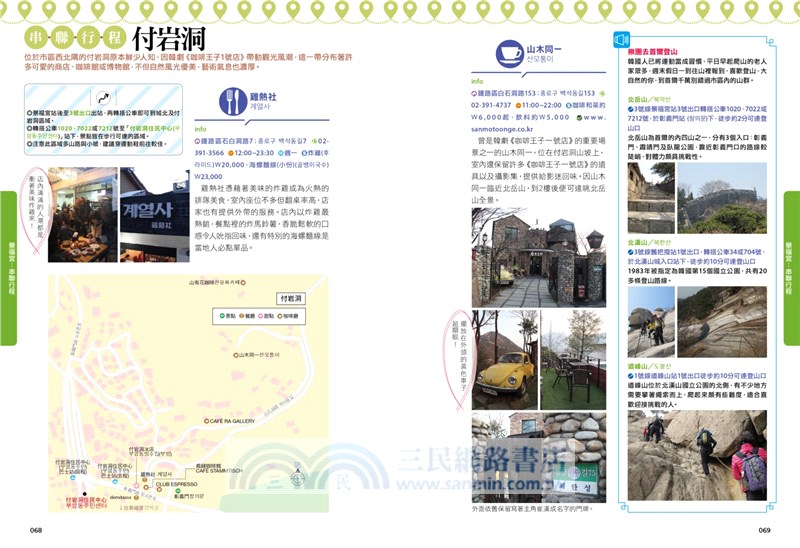
Task: Click the fork and knife restaurant icon
Action: click(234, 100)
